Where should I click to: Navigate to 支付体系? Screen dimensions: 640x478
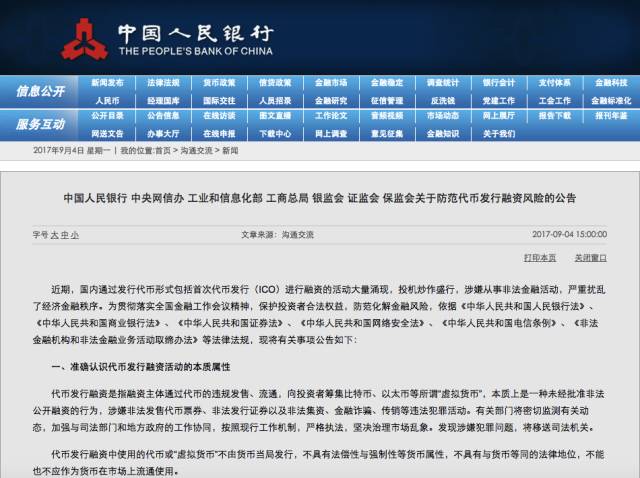pyautogui.click(x=555, y=83)
